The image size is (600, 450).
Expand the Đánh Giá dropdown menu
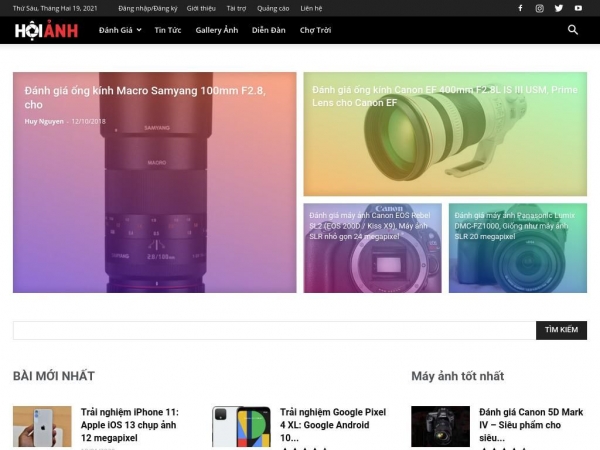coord(119,30)
